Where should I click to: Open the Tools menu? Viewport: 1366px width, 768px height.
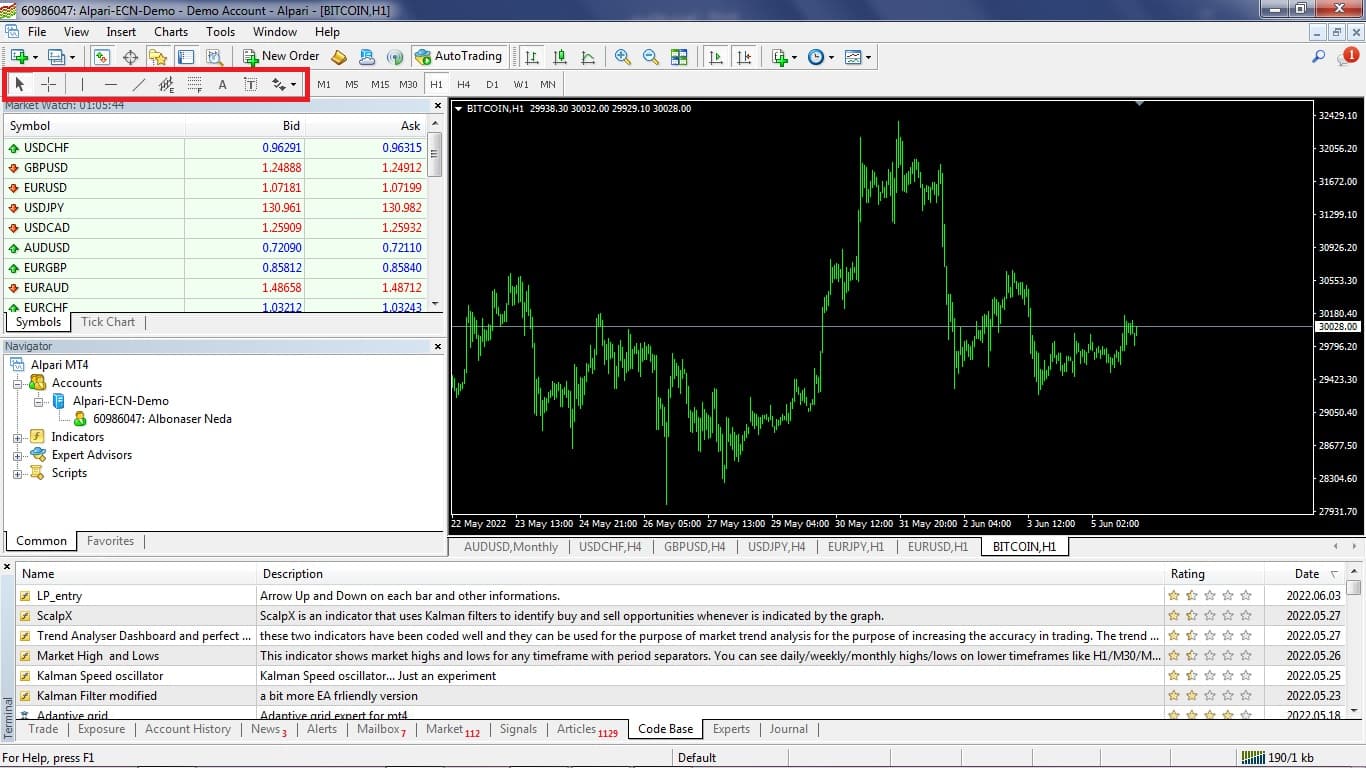[x=220, y=32]
